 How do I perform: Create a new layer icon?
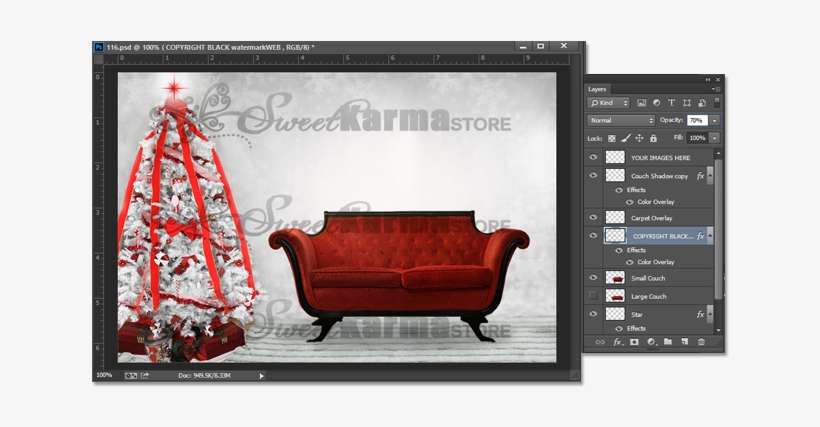(685, 342)
